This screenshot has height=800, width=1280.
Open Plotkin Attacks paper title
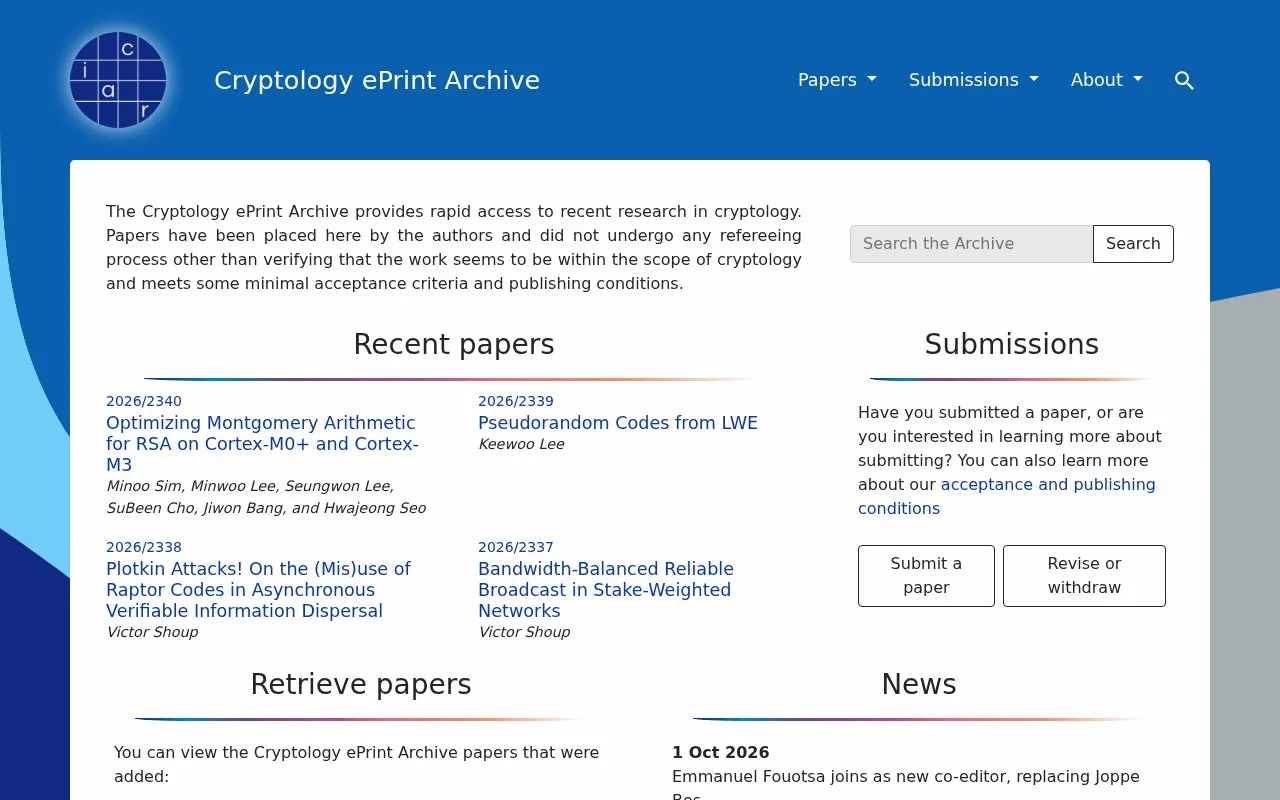pyautogui.click(x=258, y=590)
